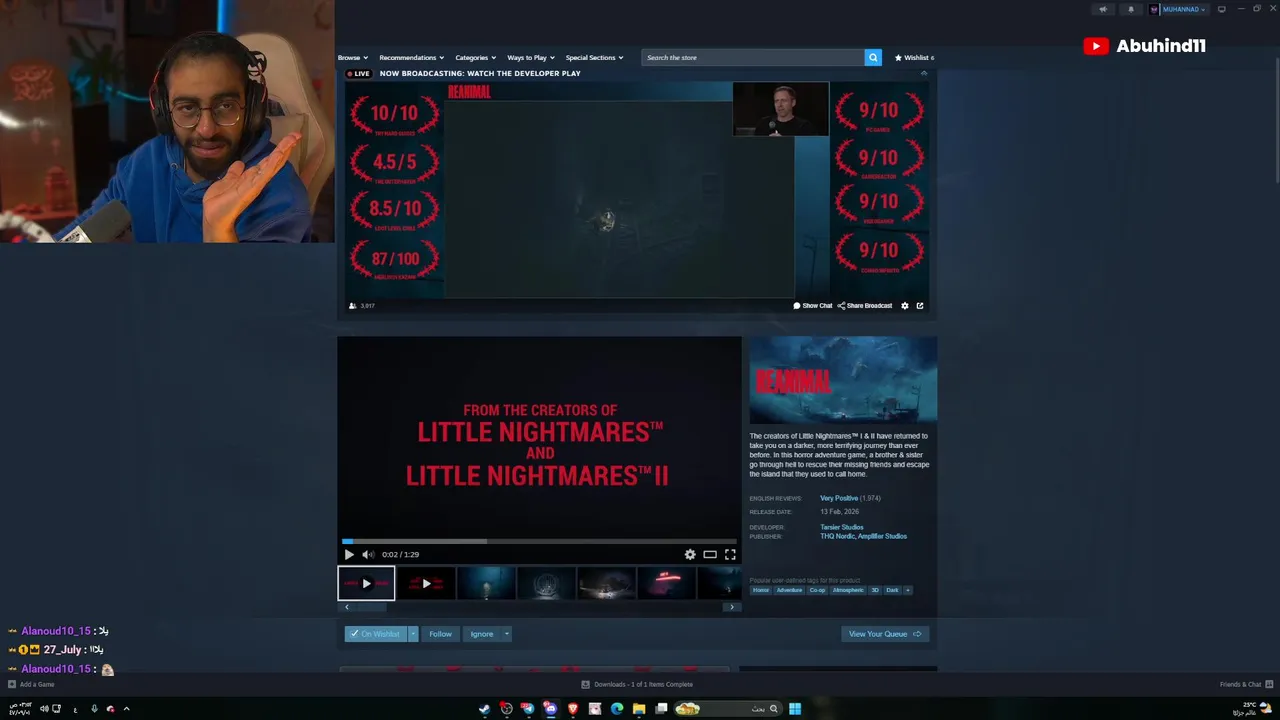Play the game trailer

349,554
